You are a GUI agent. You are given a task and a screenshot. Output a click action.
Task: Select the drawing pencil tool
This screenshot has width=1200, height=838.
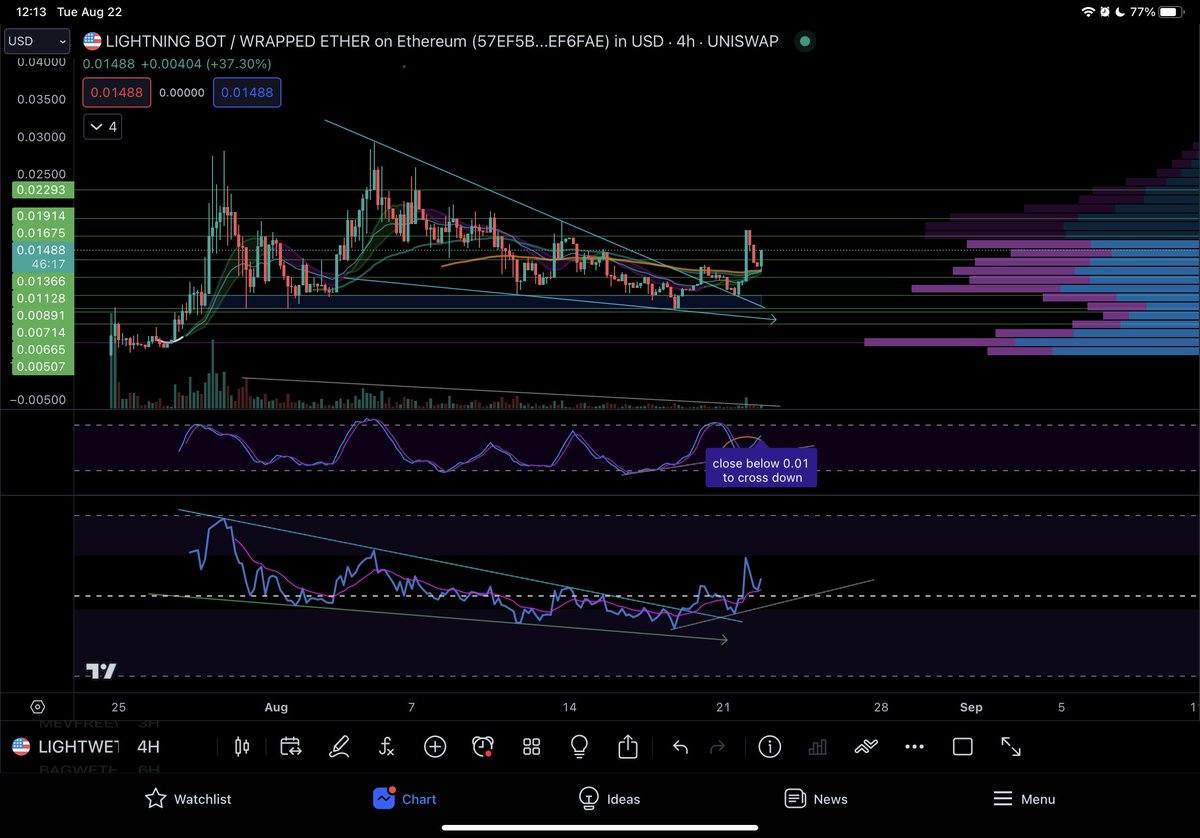[340, 746]
